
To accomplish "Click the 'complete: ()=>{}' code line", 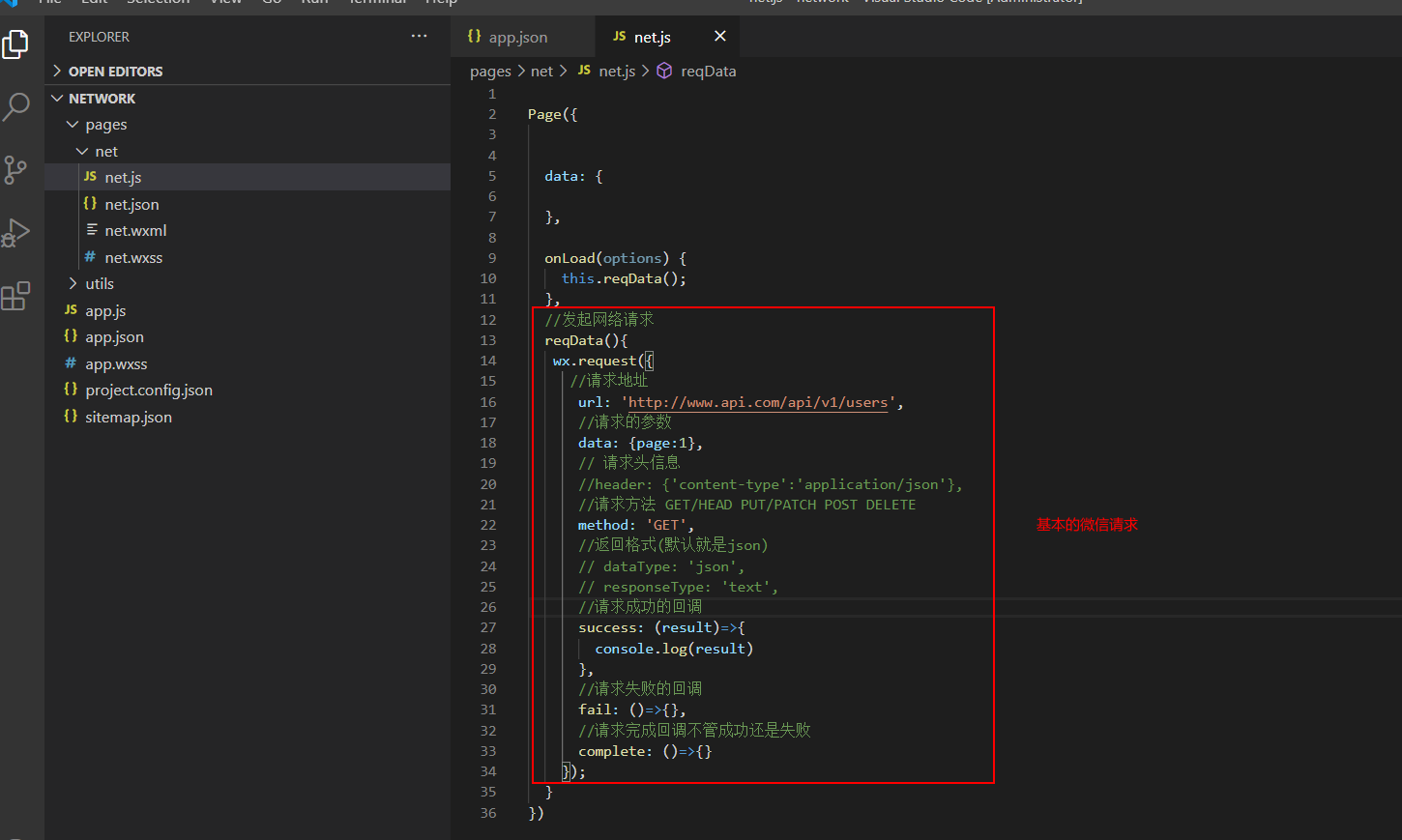I will click(x=645, y=751).
